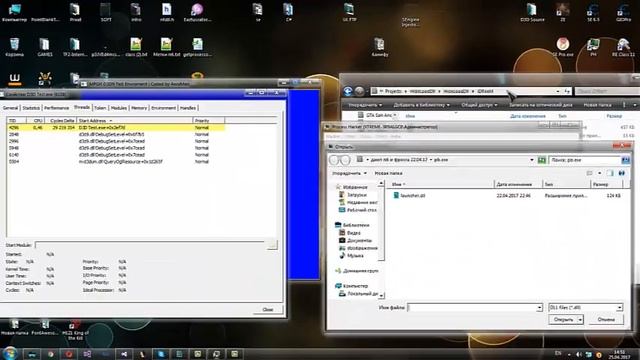Open the help icon in Открыть dialog

point(622,173)
